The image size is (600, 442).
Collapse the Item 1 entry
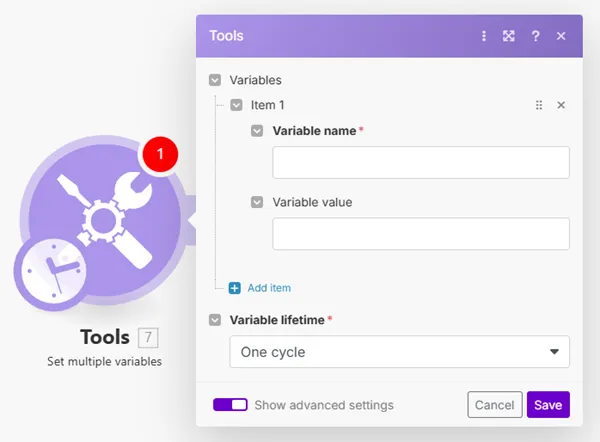coord(236,105)
